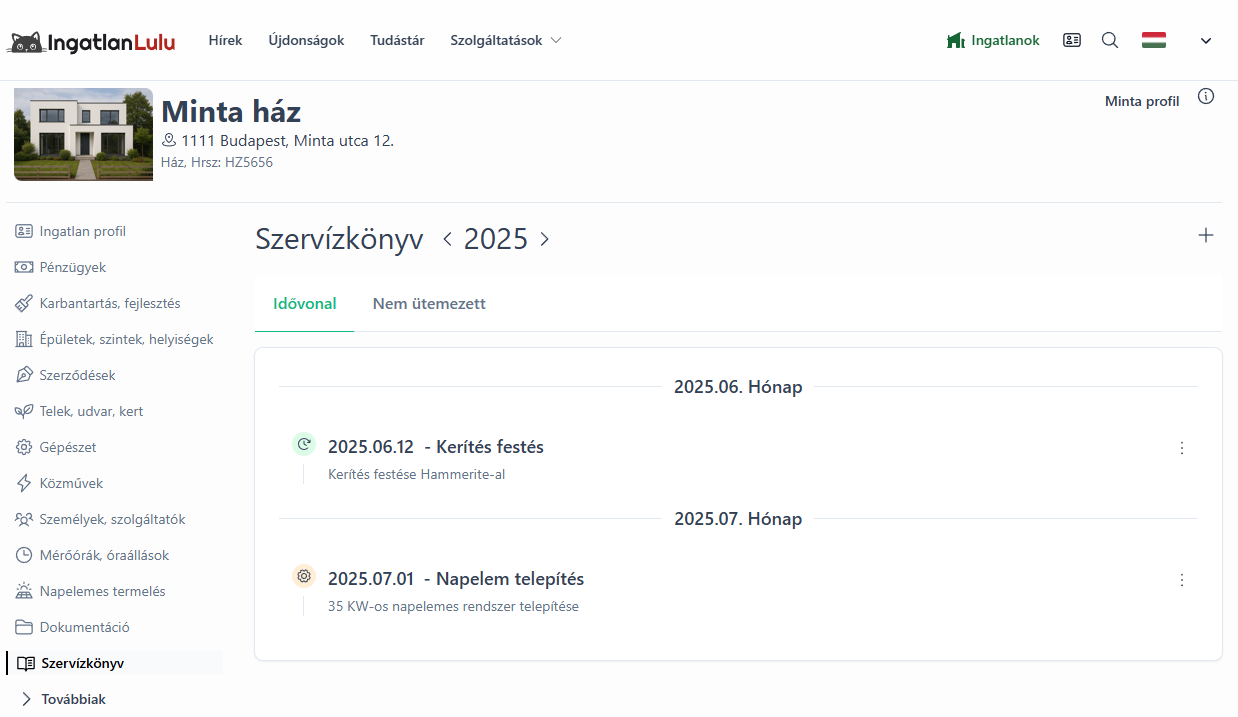Click the gear icon of Napelem telepítés
This screenshot has height=717, width=1238.
coord(304,576)
